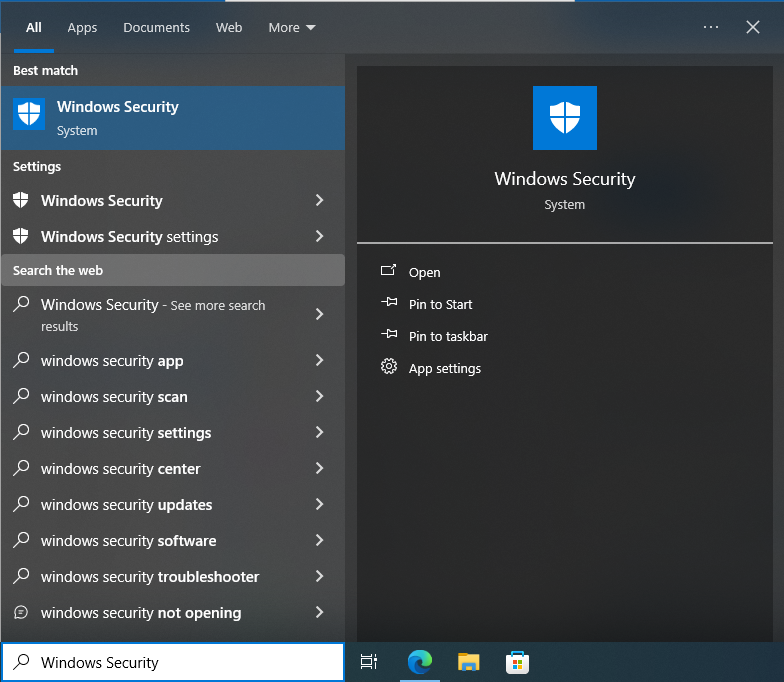Image resolution: width=784 pixels, height=682 pixels.
Task: Expand arrow for 'windows security updates' suggestion
Action: [x=320, y=504]
